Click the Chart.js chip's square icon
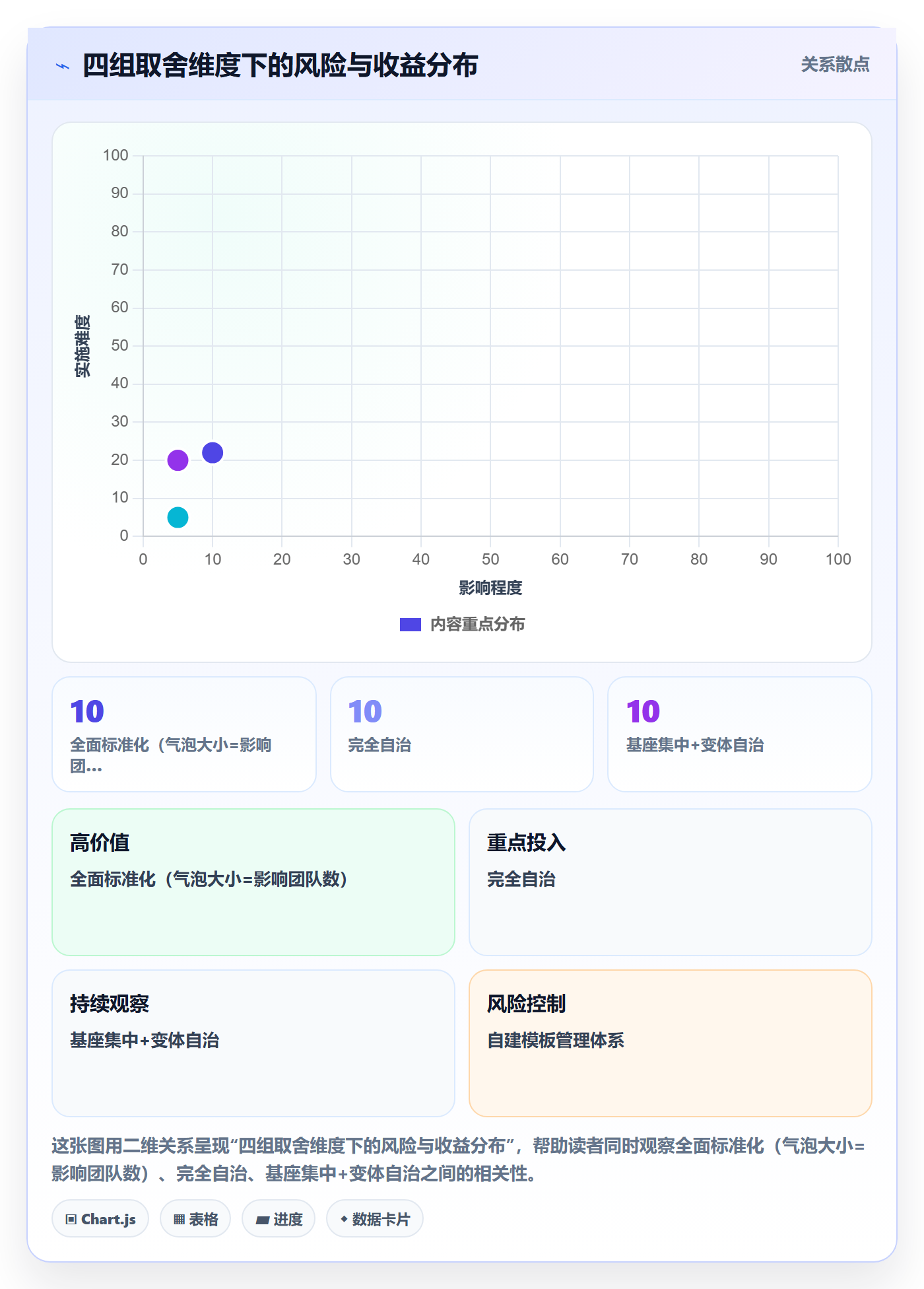This screenshot has height=1289, width=924. tap(71, 1220)
